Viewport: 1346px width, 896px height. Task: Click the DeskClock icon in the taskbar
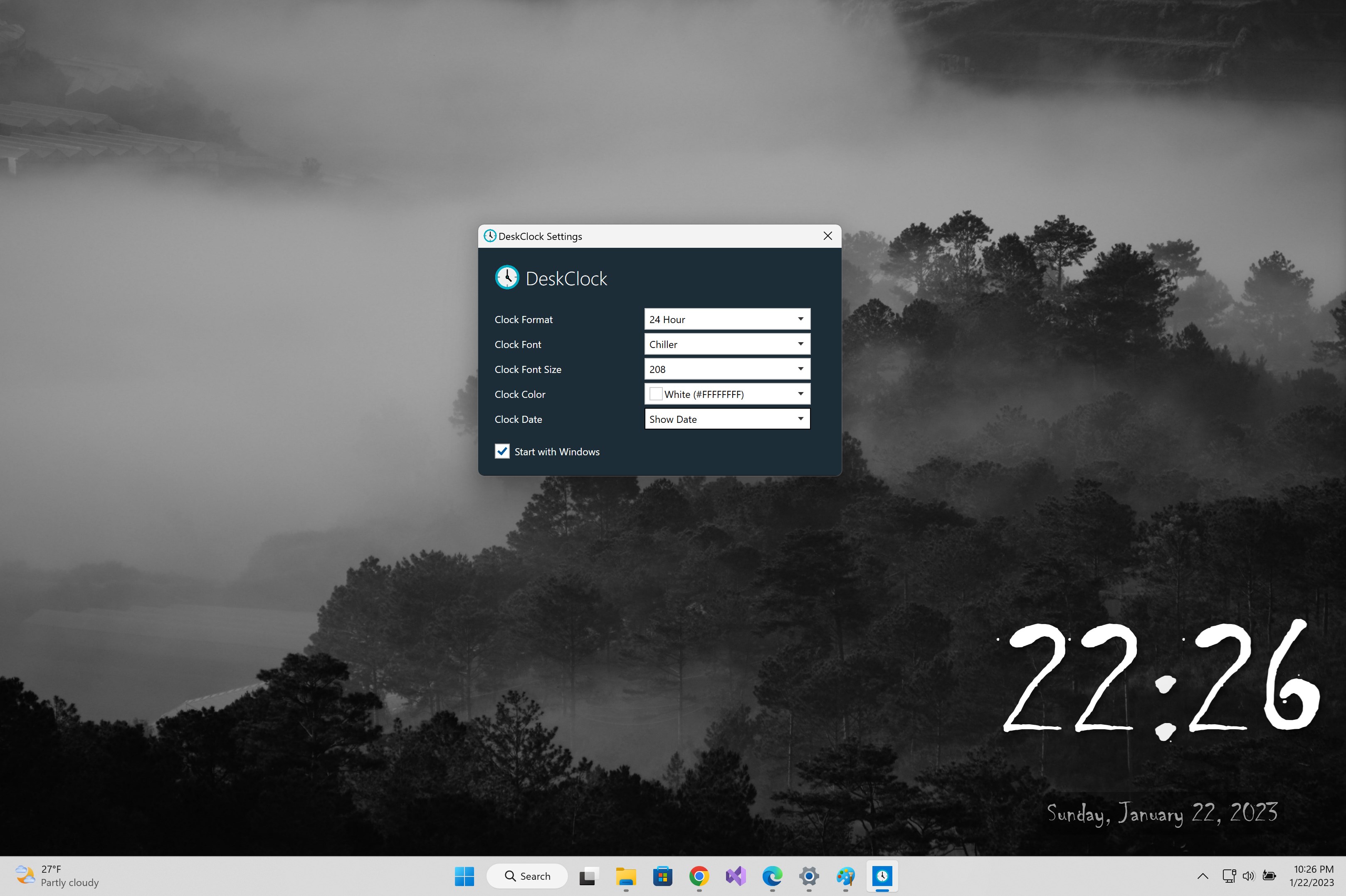pyautogui.click(x=882, y=876)
